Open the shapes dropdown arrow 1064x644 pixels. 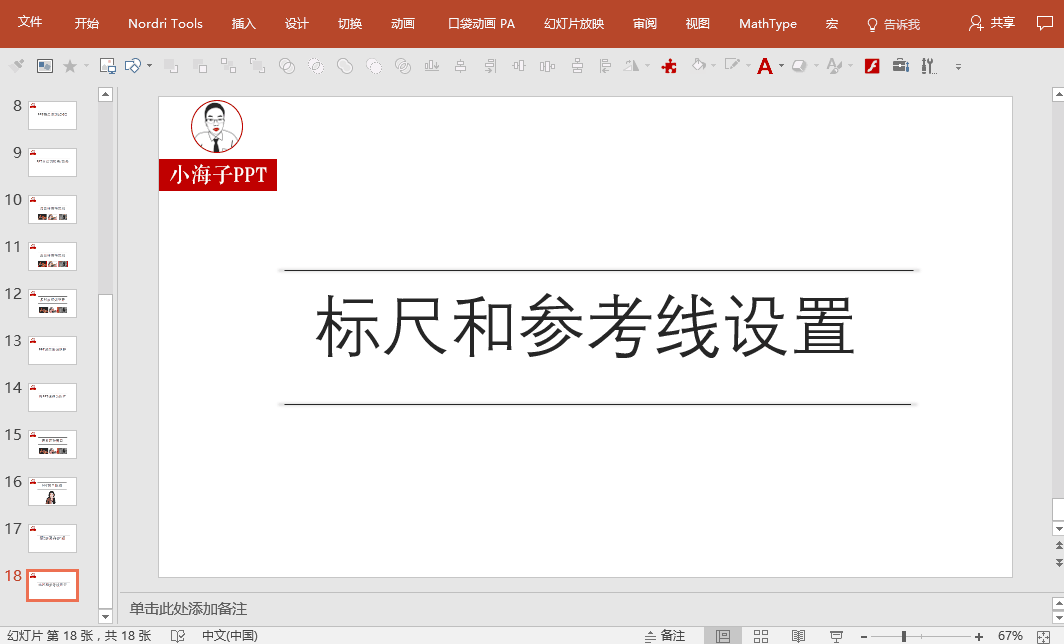tap(150, 66)
